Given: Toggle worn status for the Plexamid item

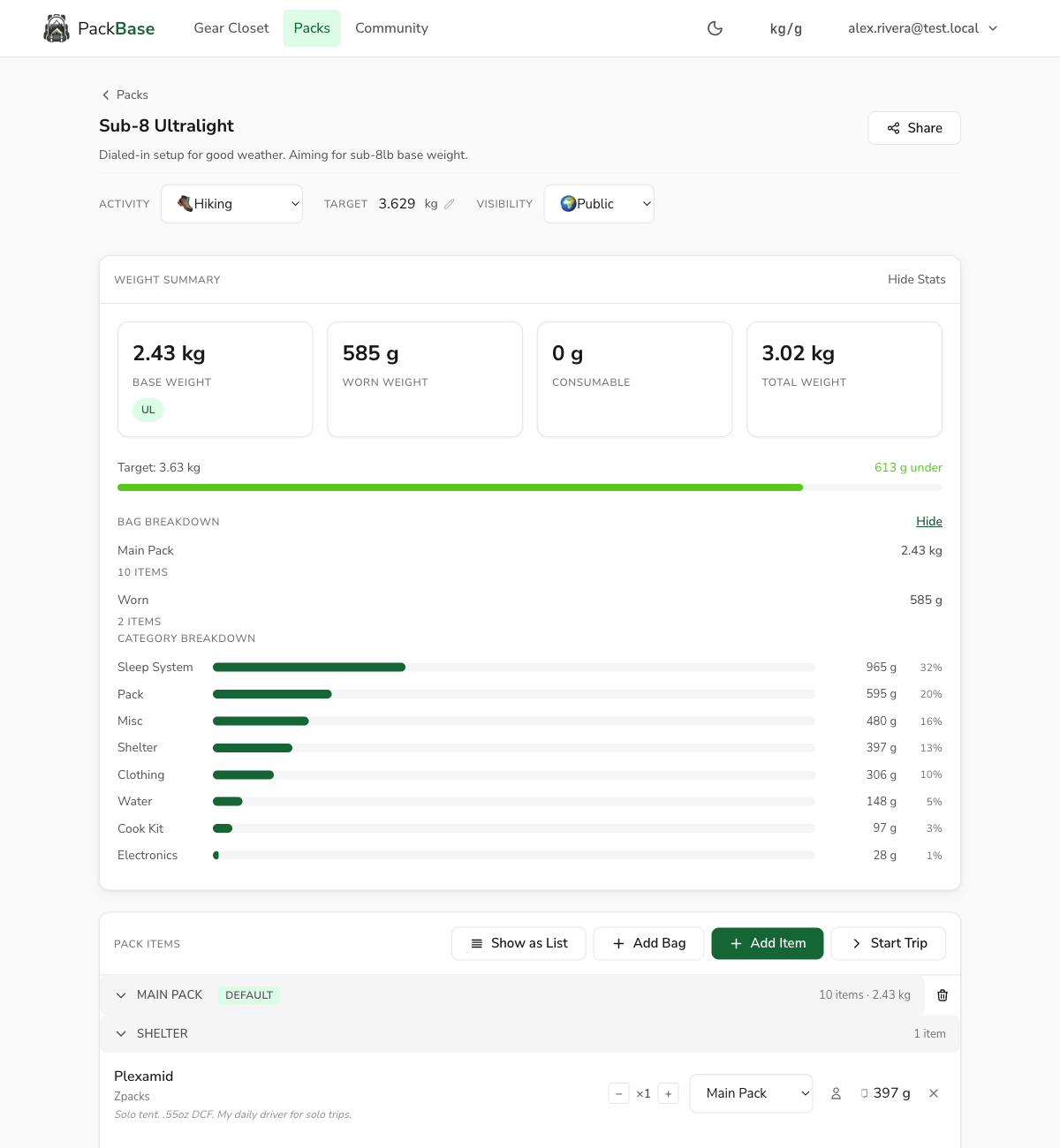Looking at the screenshot, I should point(836,1093).
